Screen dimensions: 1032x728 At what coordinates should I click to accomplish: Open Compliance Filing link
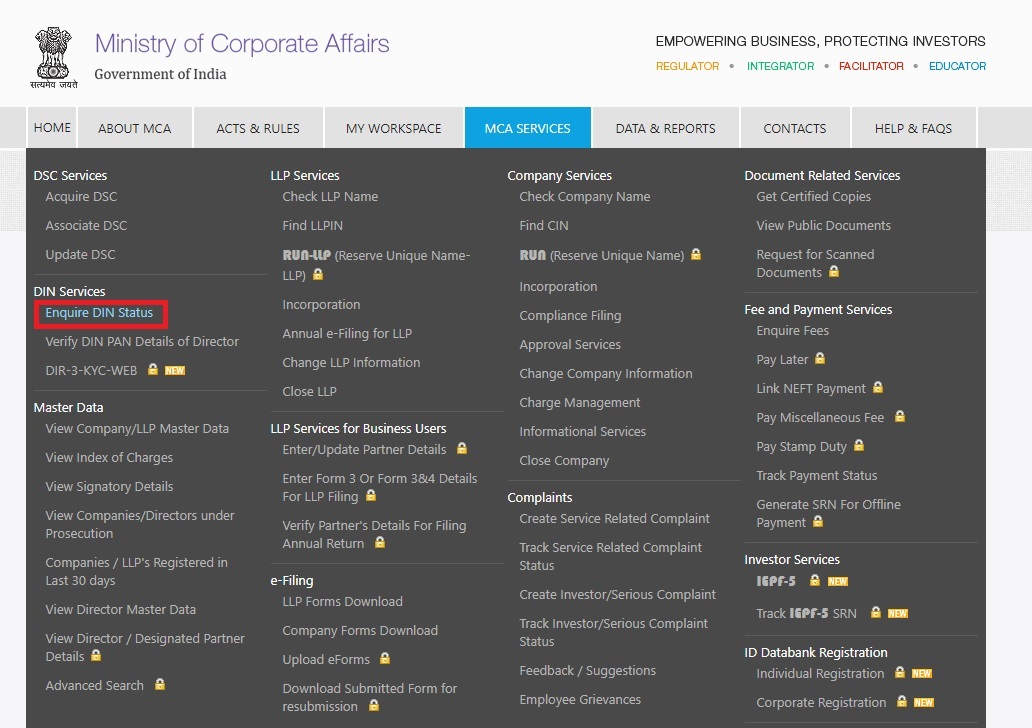570,316
